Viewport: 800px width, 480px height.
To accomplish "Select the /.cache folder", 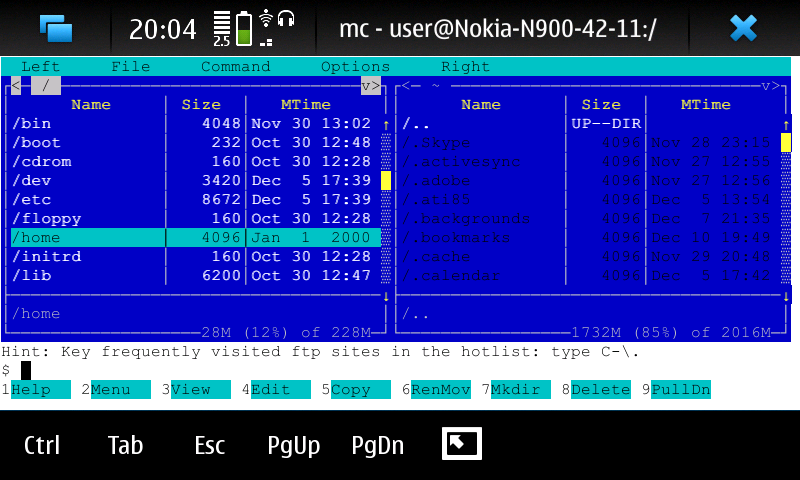I will (591, 257).
